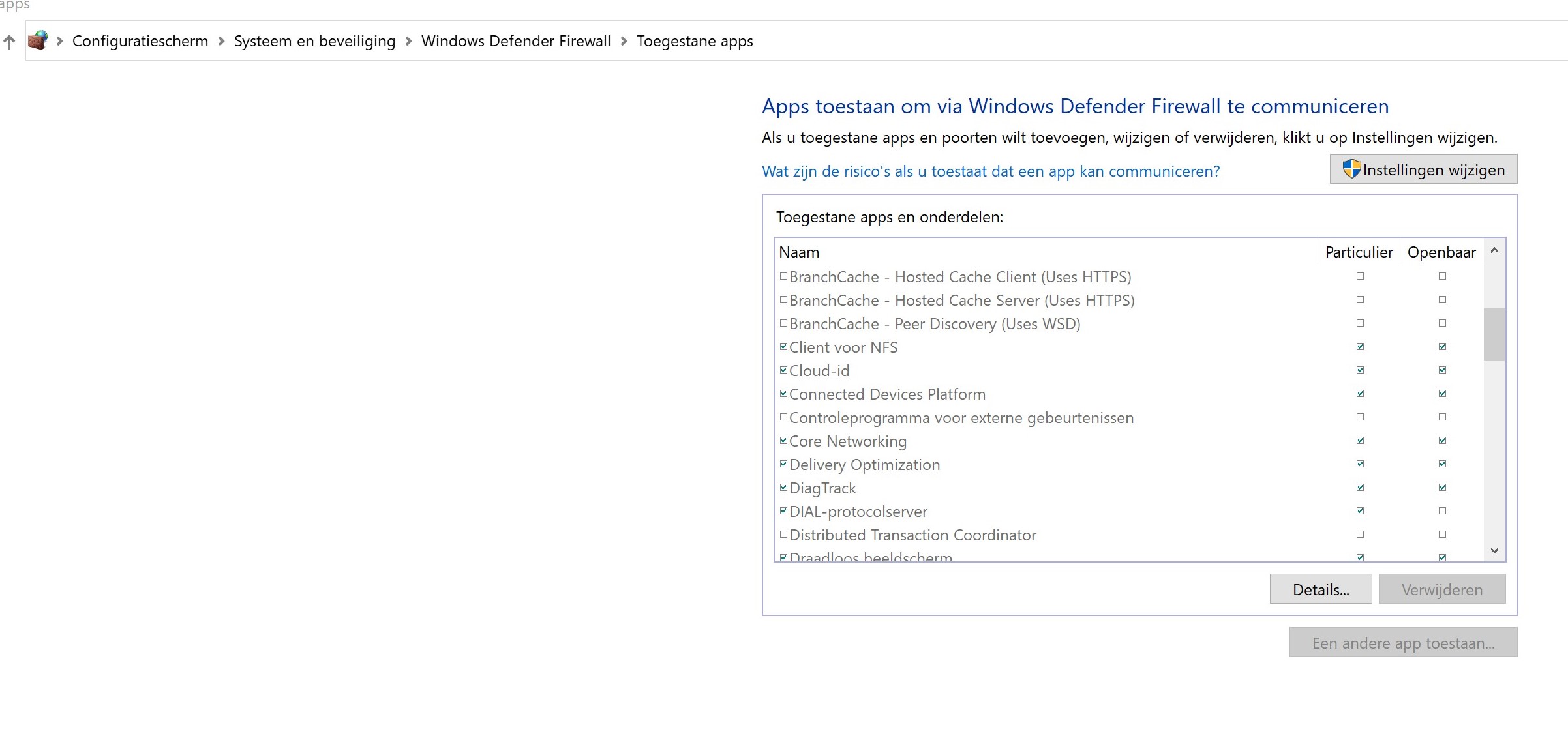
Task: Expand chevron before Configuratiescherm breadcrumb
Action: [59, 41]
